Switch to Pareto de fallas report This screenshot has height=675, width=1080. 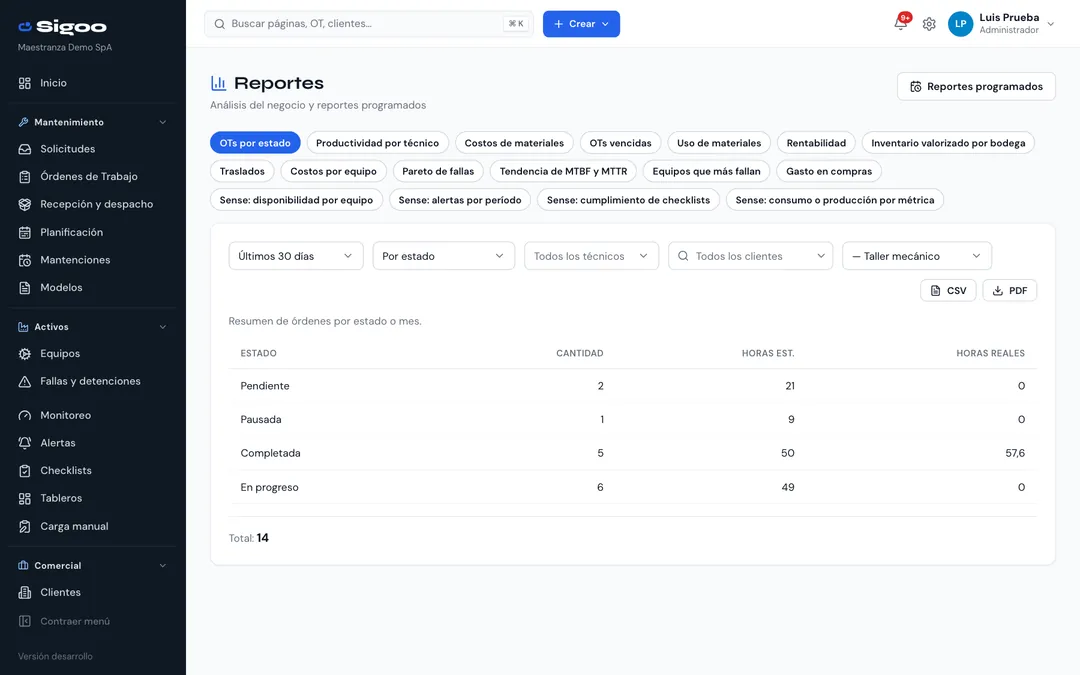(x=438, y=172)
